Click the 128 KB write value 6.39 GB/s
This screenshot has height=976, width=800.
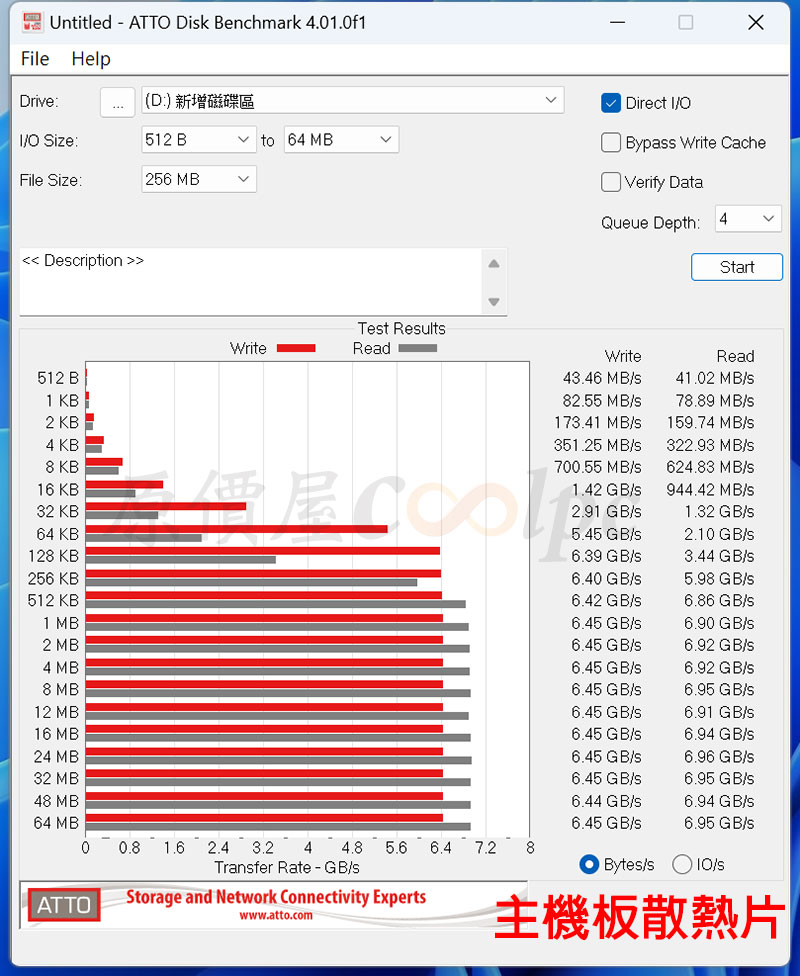pyautogui.click(x=606, y=556)
